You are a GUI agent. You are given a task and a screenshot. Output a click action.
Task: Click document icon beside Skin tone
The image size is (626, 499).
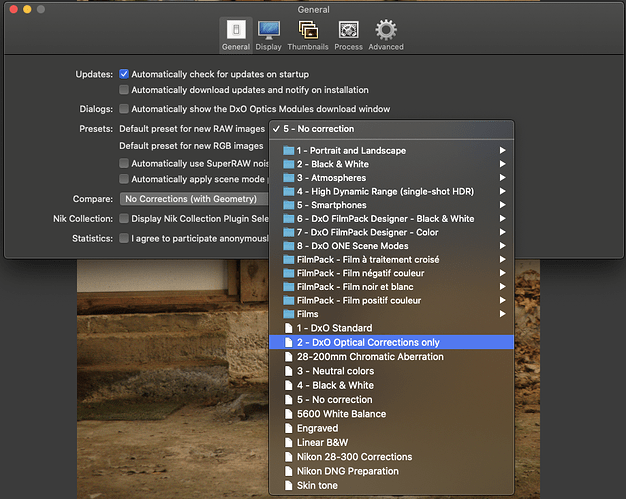[x=288, y=485]
